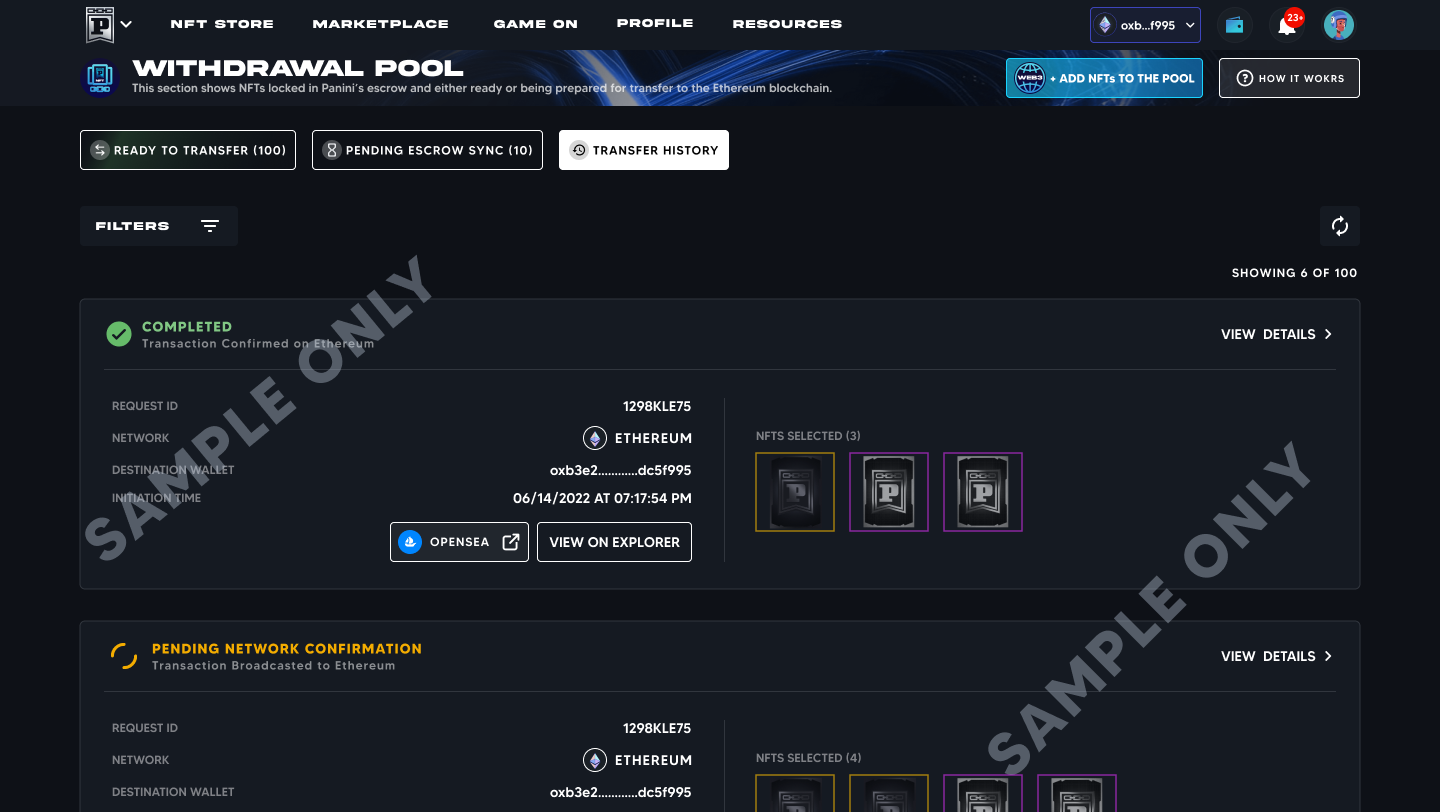The width and height of the screenshot is (1440, 812).
Task: Open the NFT Store menu
Action: 222,24
